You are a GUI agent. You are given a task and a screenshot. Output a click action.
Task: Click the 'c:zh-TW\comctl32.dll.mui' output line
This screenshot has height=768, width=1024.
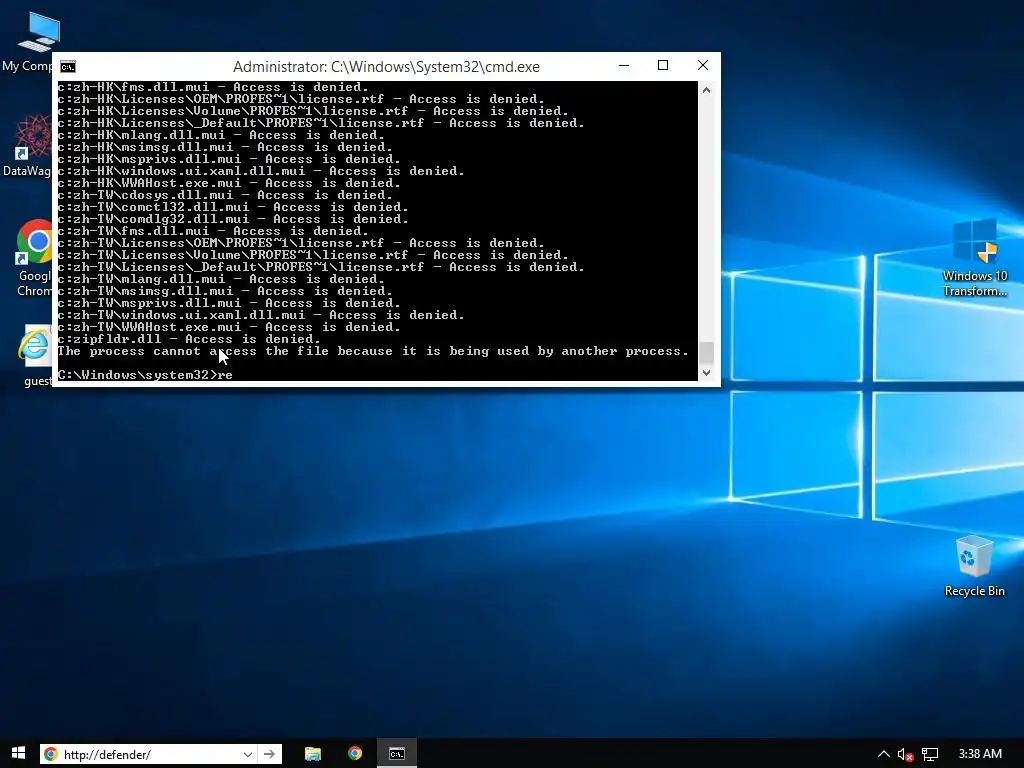[232, 207]
